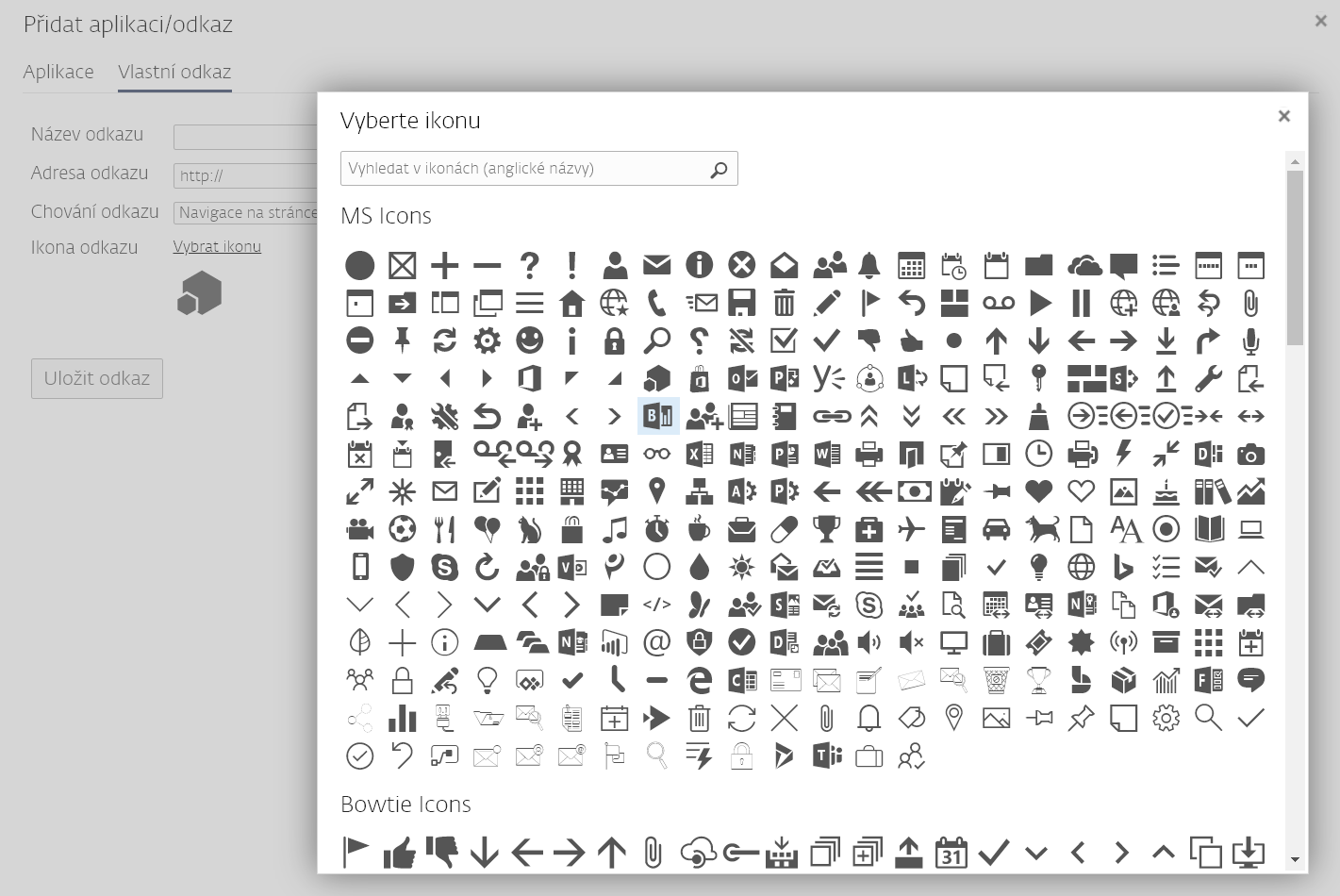Open the Vlastní odkaz tab
The width and height of the screenshot is (1340, 896).
pos(174,72)
